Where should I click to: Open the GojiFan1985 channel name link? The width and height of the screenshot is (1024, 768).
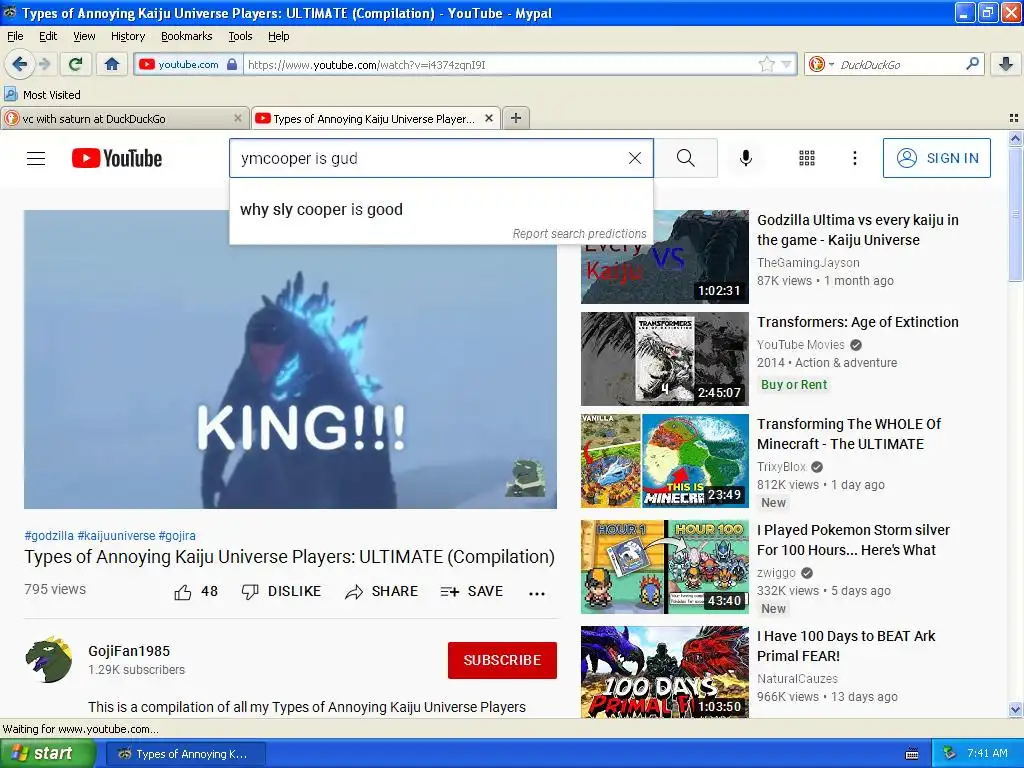tap(129, 651)
